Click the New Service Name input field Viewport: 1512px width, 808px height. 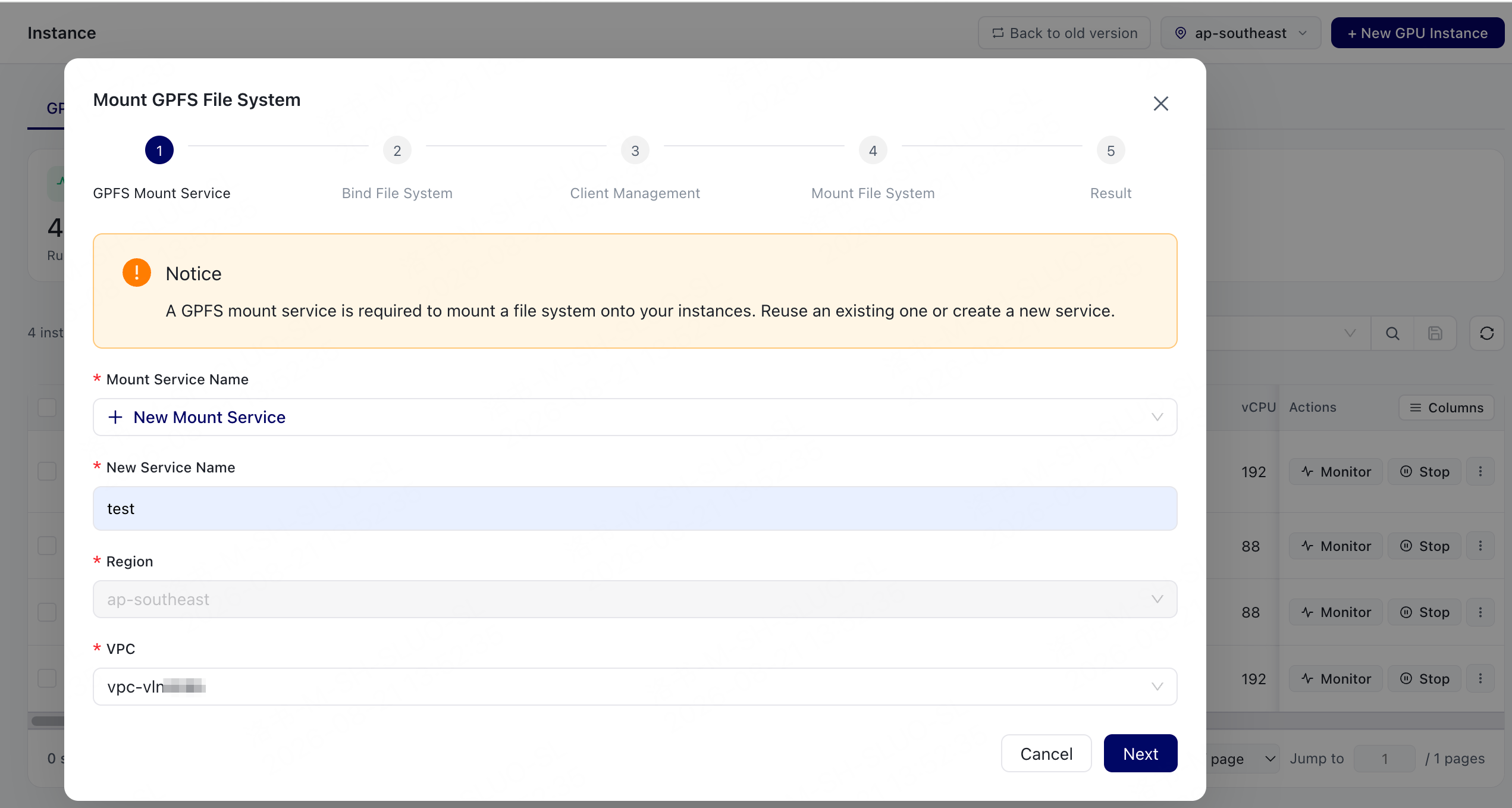(x=635, y=509)
